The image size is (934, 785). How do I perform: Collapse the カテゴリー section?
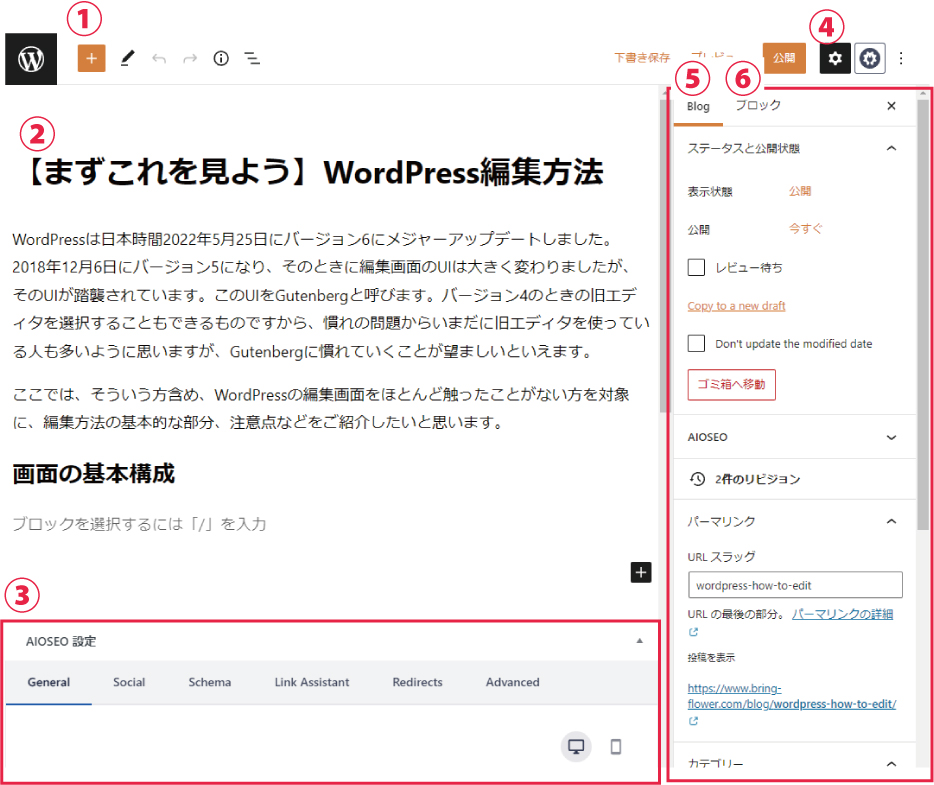coord(891,764)
